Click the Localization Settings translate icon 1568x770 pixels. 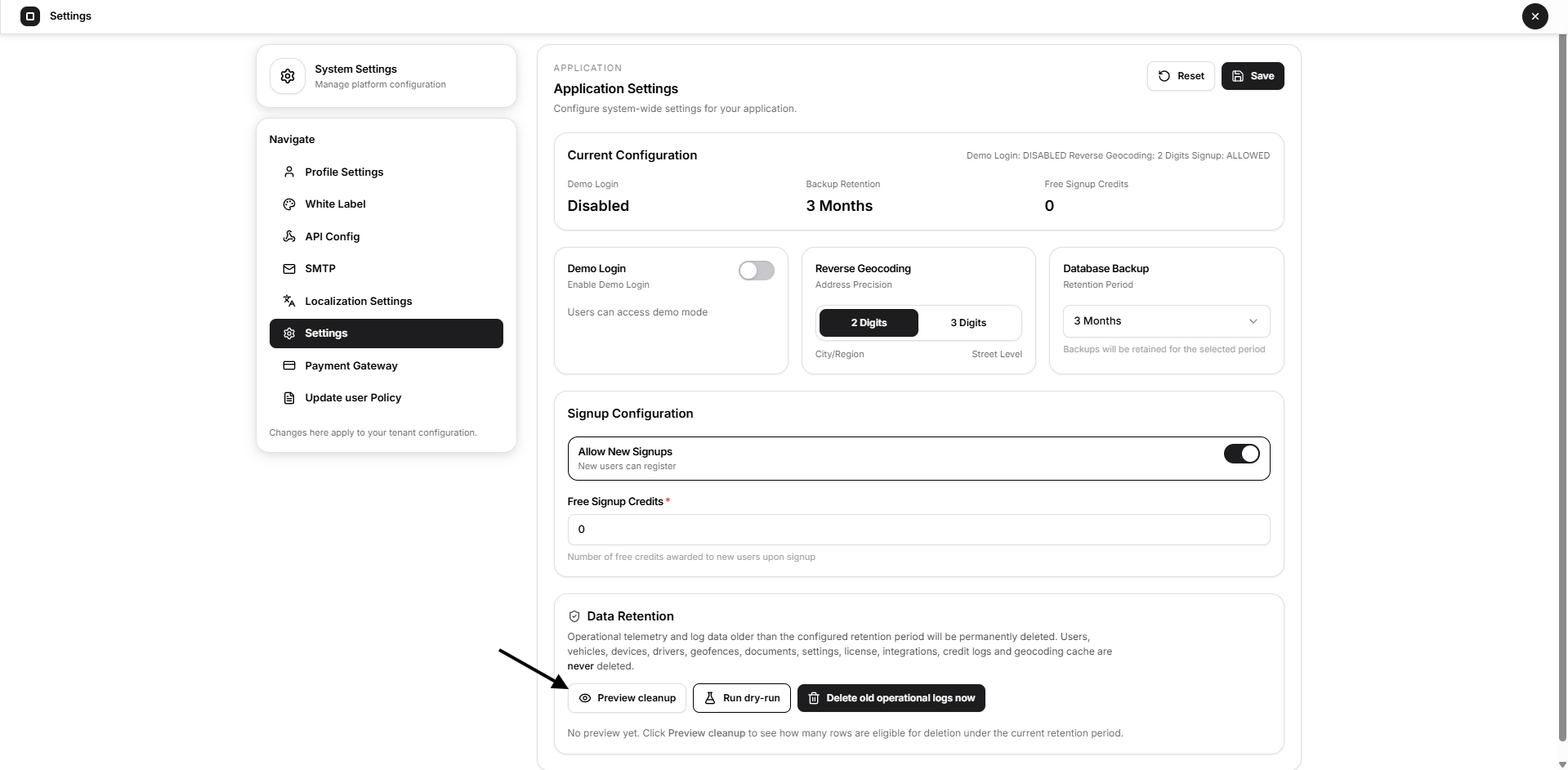tap(289, 301)
